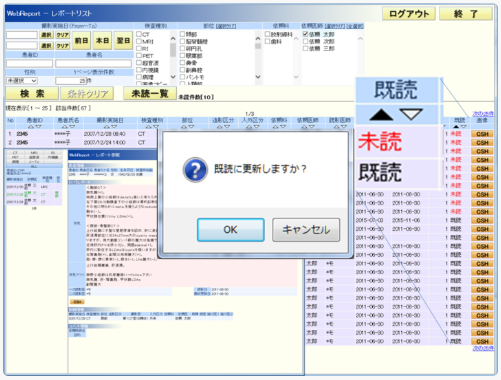Check the 超音波 checkbox
The height and width of the screenshot is (380, 501).
click(139, 63)
